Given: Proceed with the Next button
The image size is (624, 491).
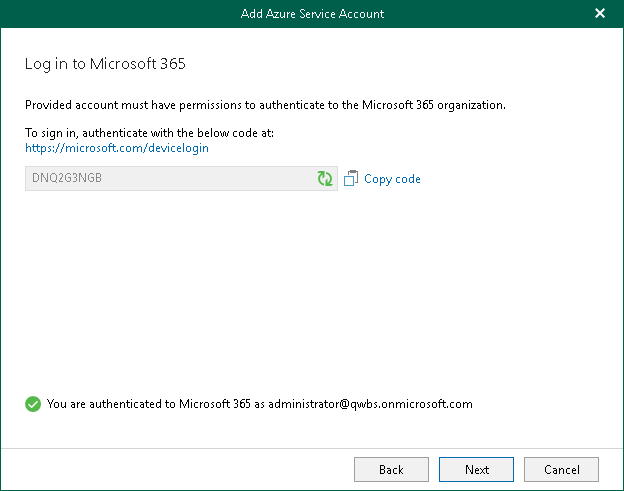Looking at the screenshot, I should click(476, 470).
